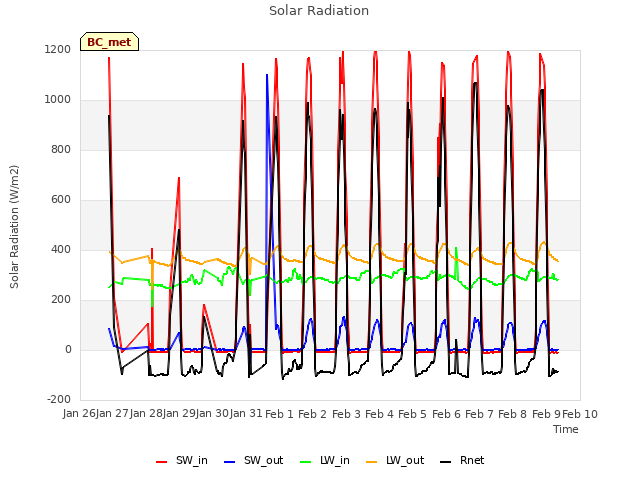This screenshot has height=480, width=640.
Task: Click the black Rnet legend color marker
Action: pyautogui.click(x=446, y=462)
